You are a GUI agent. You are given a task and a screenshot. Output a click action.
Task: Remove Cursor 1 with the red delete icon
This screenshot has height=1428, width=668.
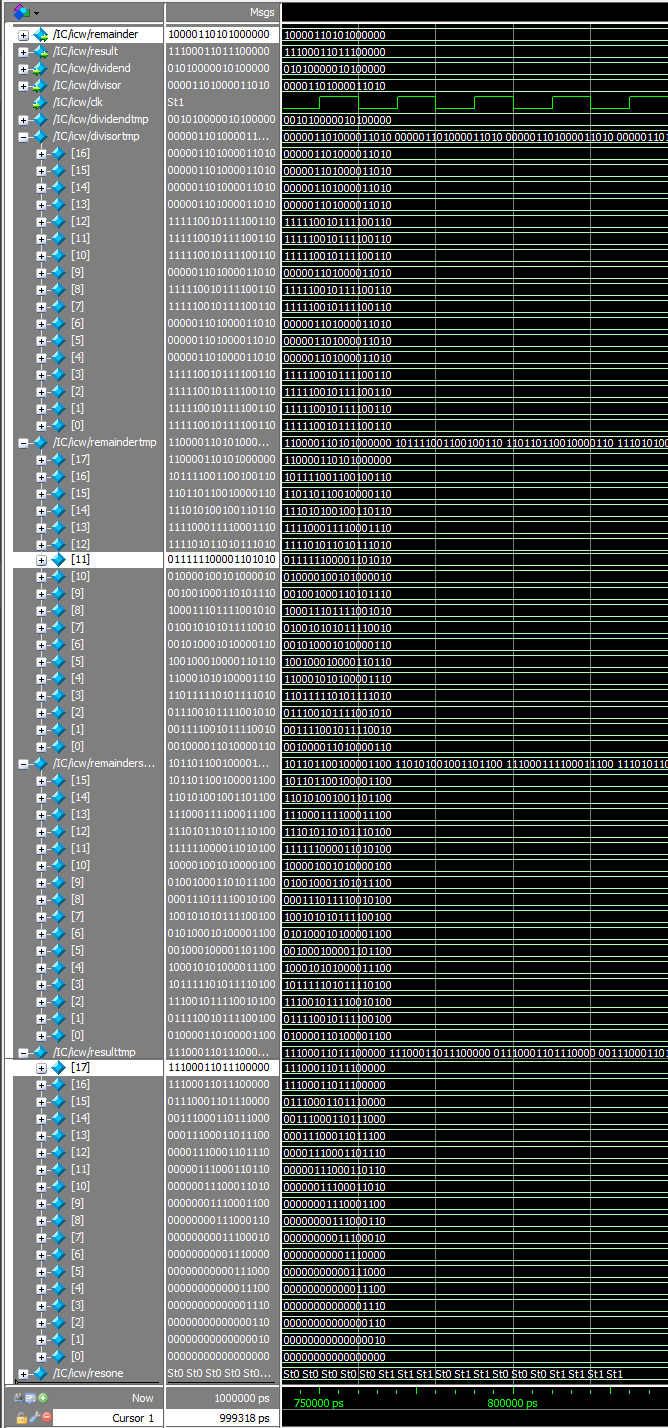[46, 1418]
